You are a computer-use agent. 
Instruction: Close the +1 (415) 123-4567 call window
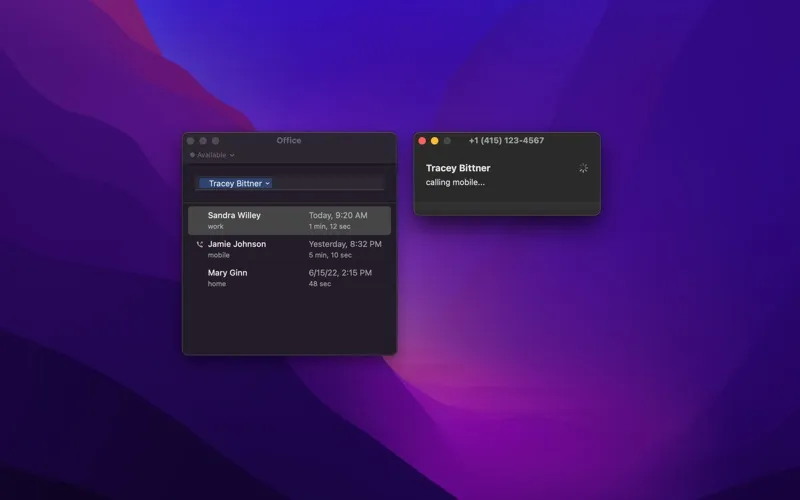pos(422,141)
